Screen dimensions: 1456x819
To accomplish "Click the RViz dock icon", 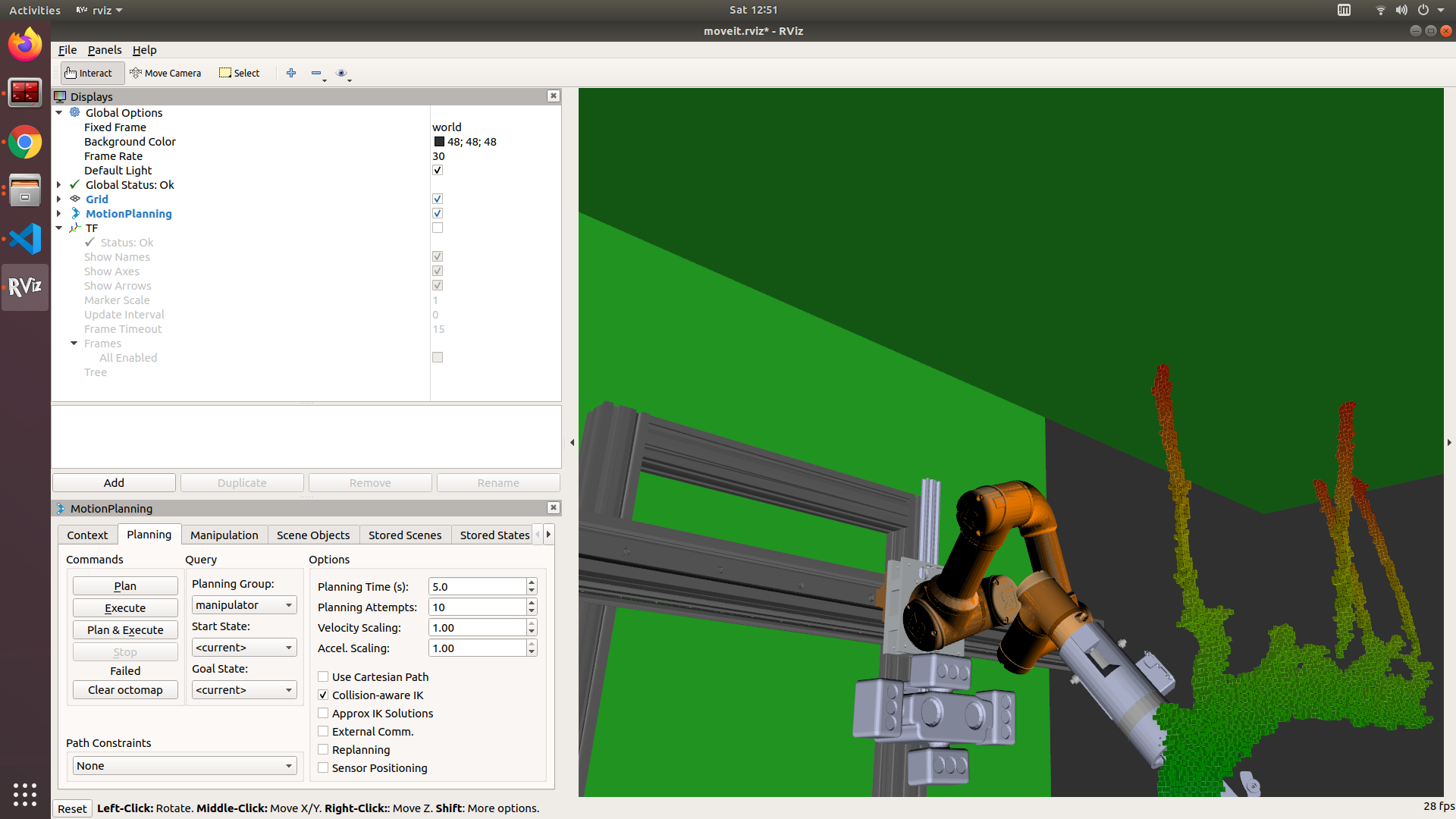I will 25,287.
